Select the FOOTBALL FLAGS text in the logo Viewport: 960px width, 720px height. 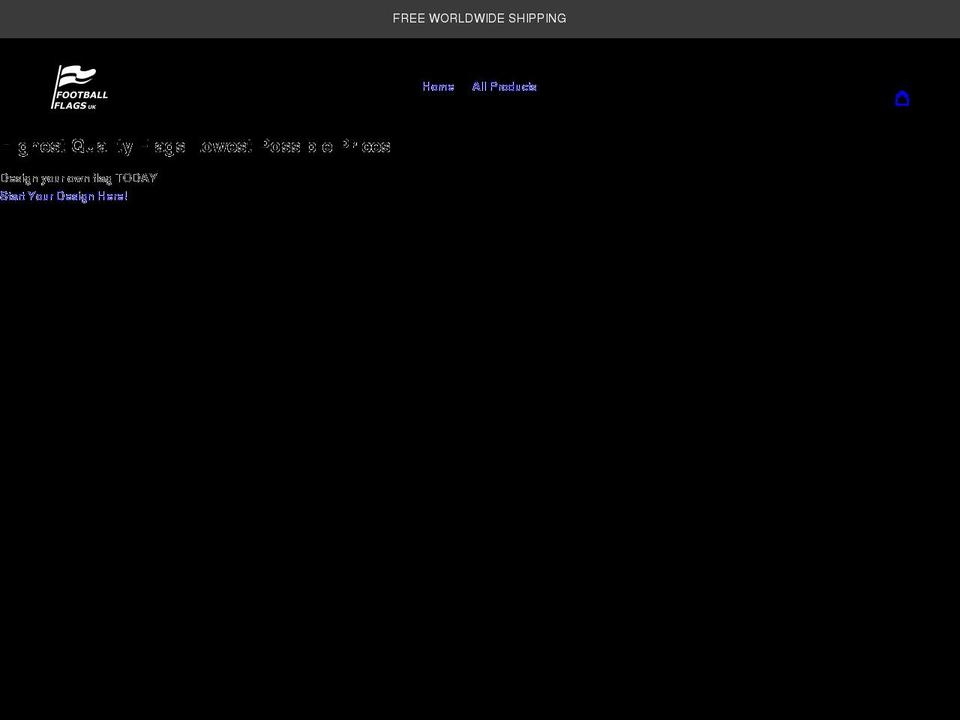click(x=82, y=98)
